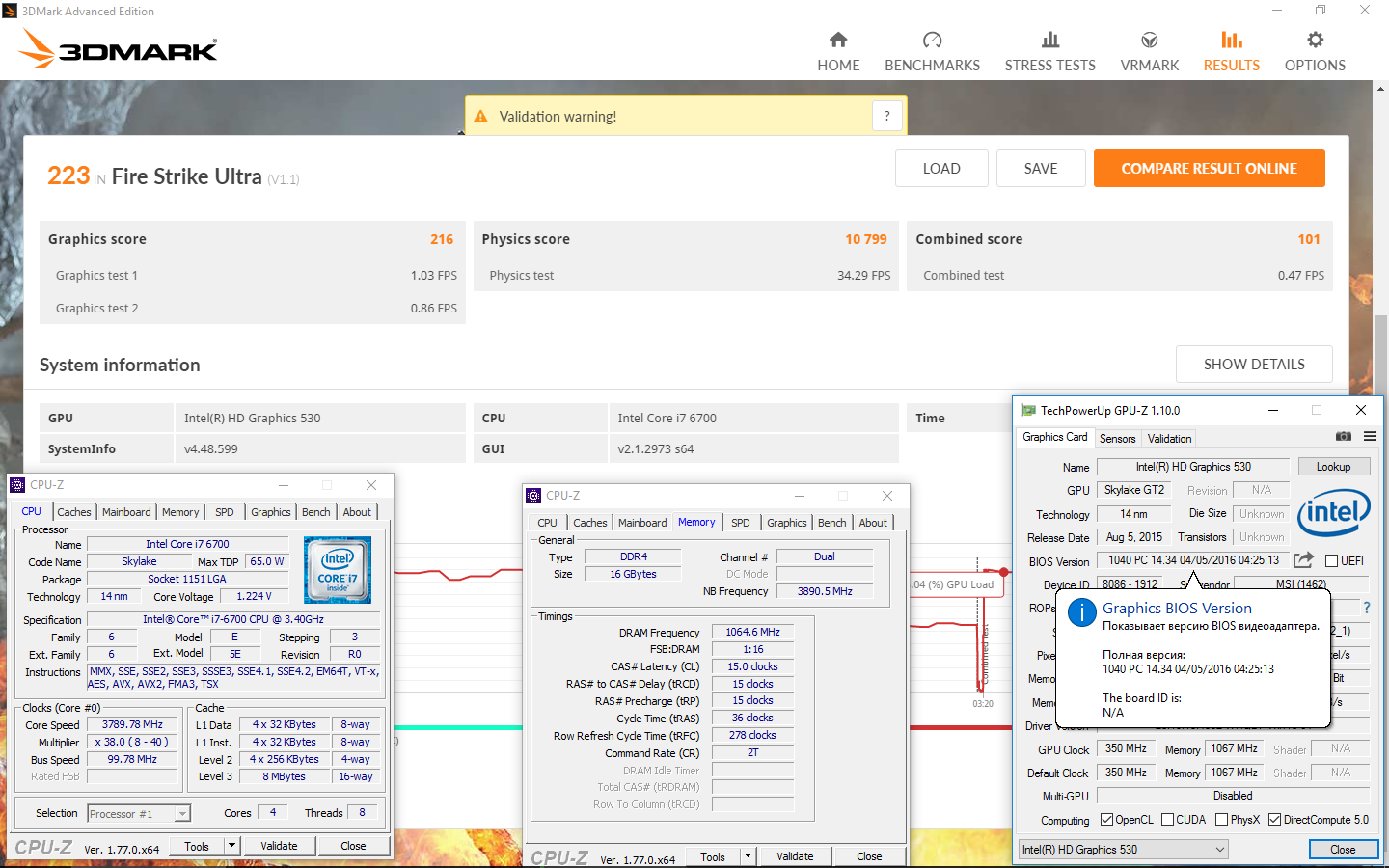1389x868 pixels.
Task: Open the question mark help for the validation warning
Action: 887,117
